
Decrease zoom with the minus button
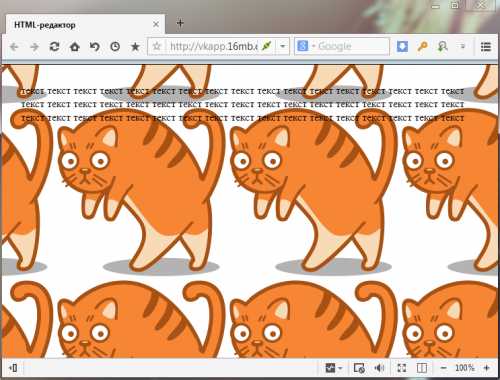coord(443,368)
